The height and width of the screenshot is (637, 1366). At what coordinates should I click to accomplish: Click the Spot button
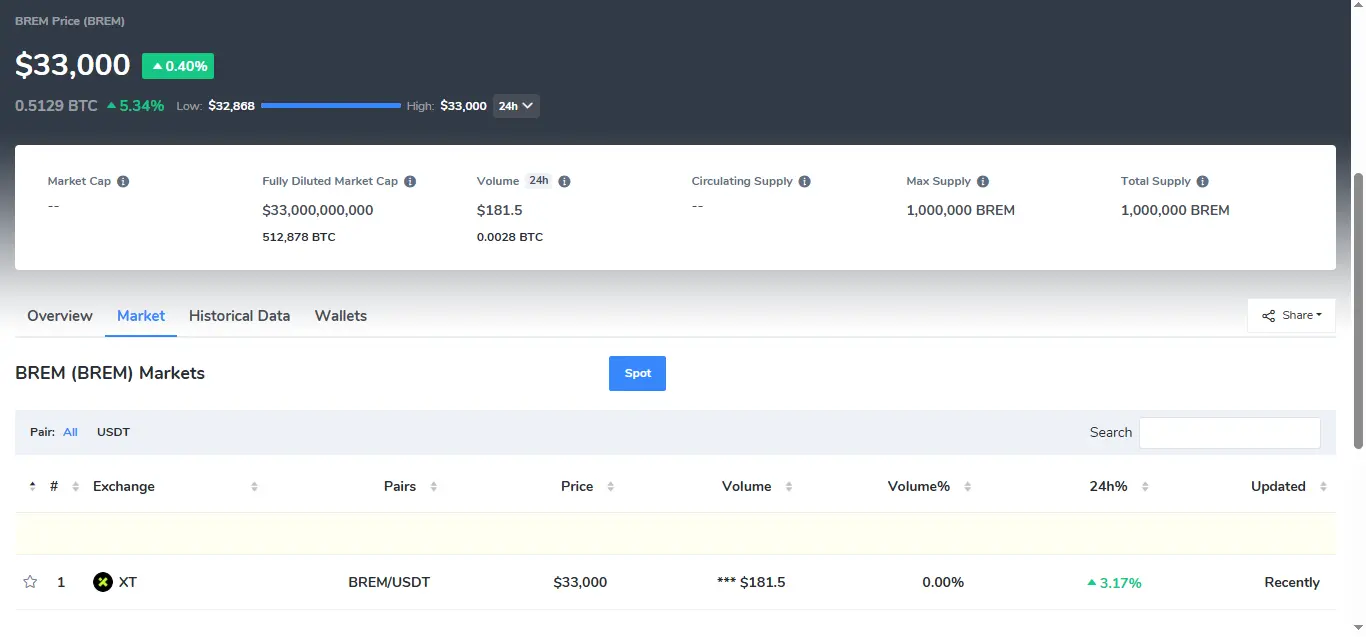[637, 373]
